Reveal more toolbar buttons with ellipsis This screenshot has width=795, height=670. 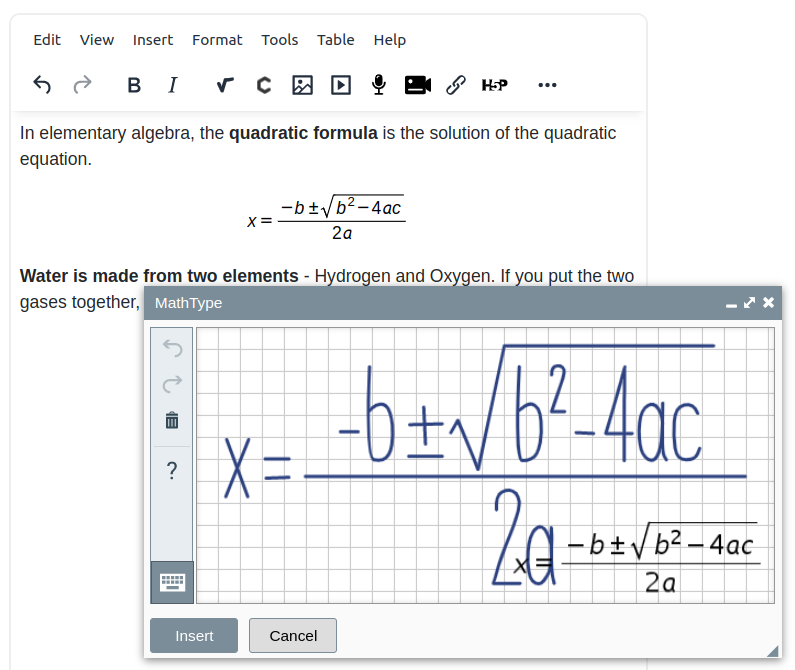[547, 85]
